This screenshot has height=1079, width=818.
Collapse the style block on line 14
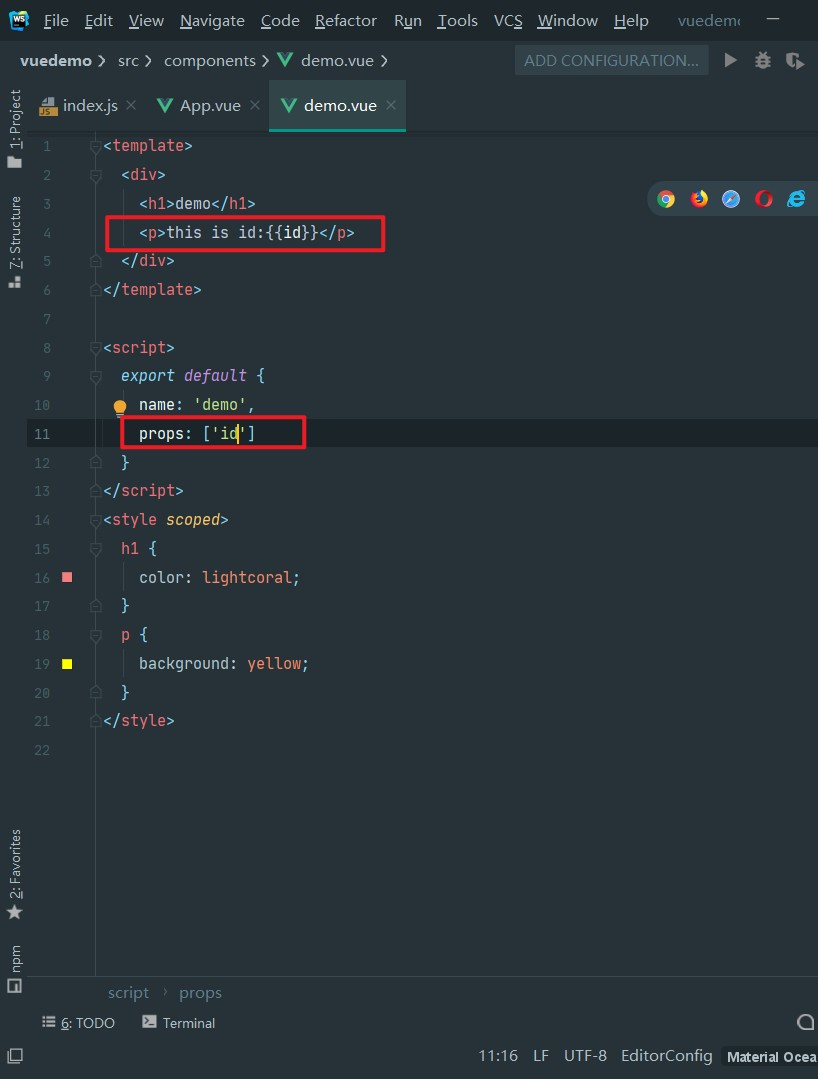click(96, 520)
